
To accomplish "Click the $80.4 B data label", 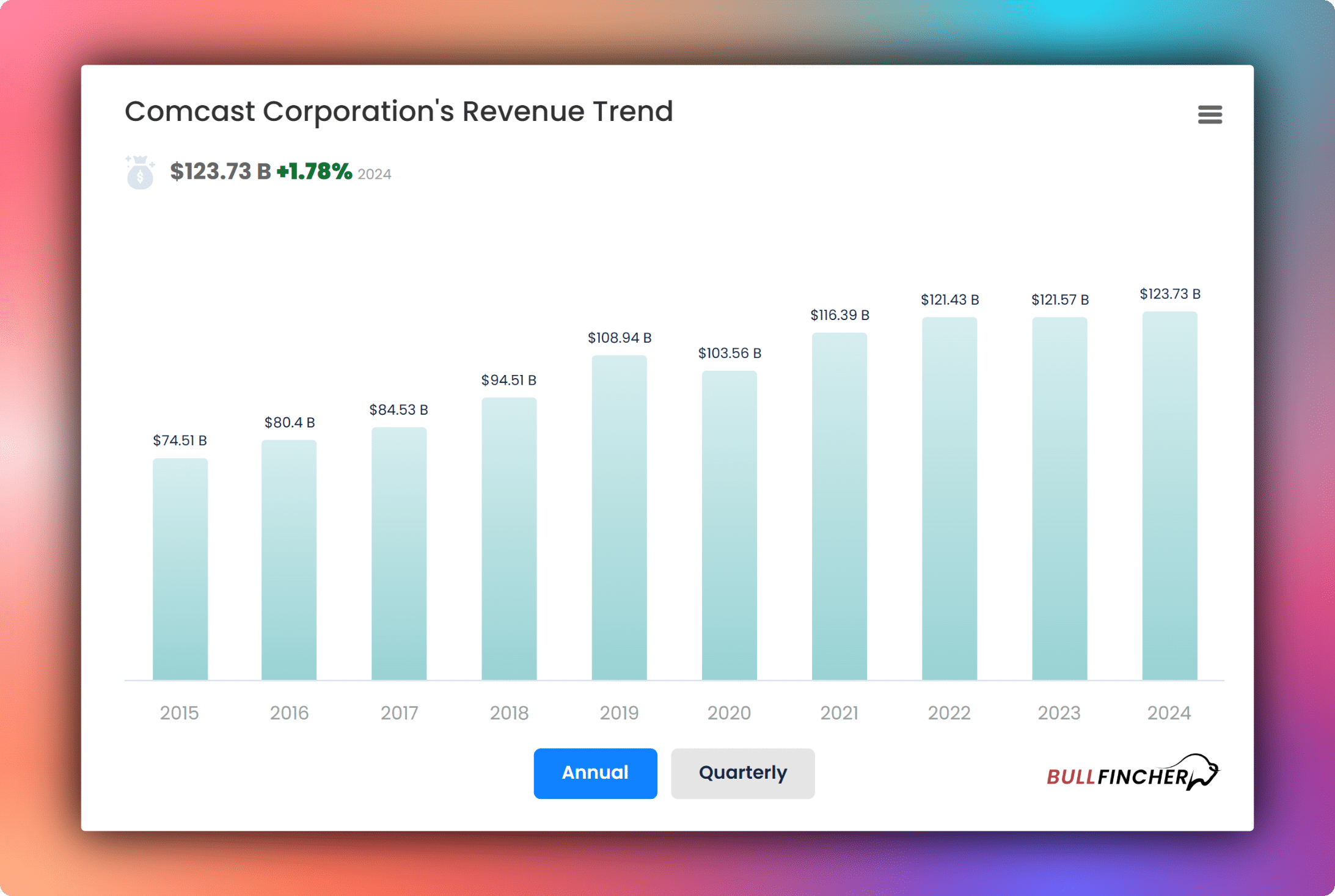I will (290, 422).
